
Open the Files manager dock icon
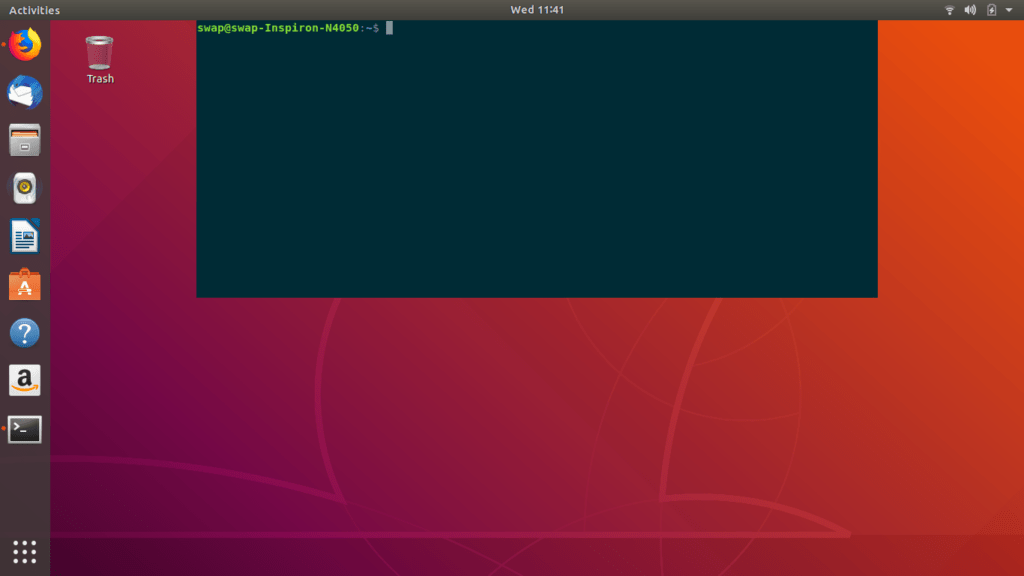tap(25, 140)
